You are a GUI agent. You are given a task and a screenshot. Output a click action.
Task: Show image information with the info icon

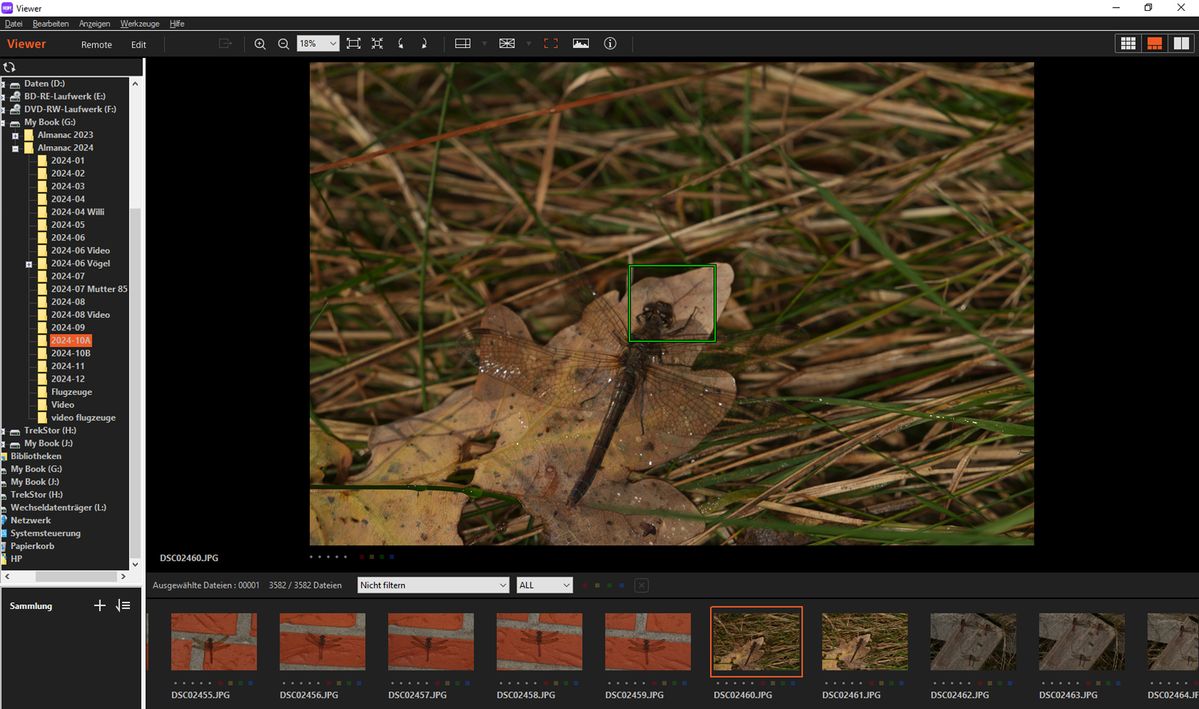(x=610, y=44)
